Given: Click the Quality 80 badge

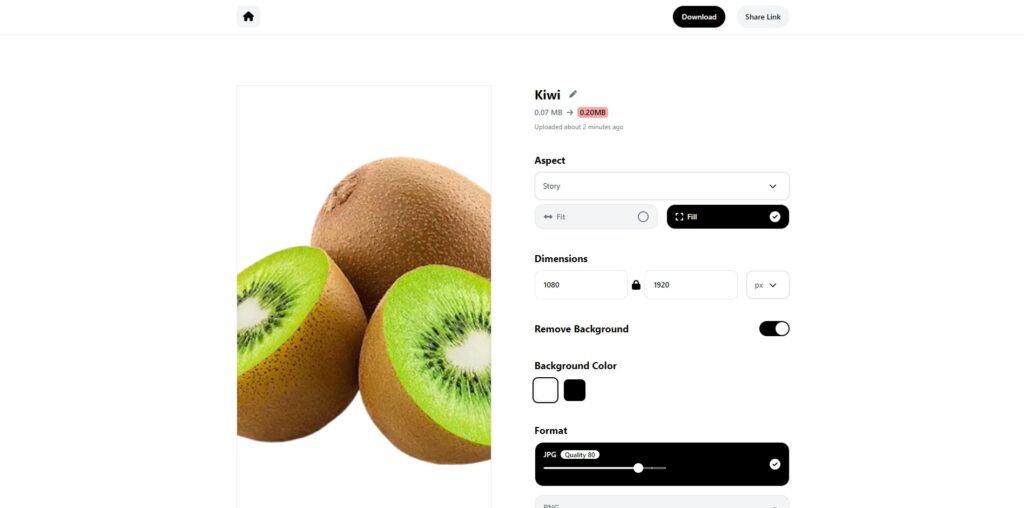Looking at the screenshot, I should click(580, 454).
